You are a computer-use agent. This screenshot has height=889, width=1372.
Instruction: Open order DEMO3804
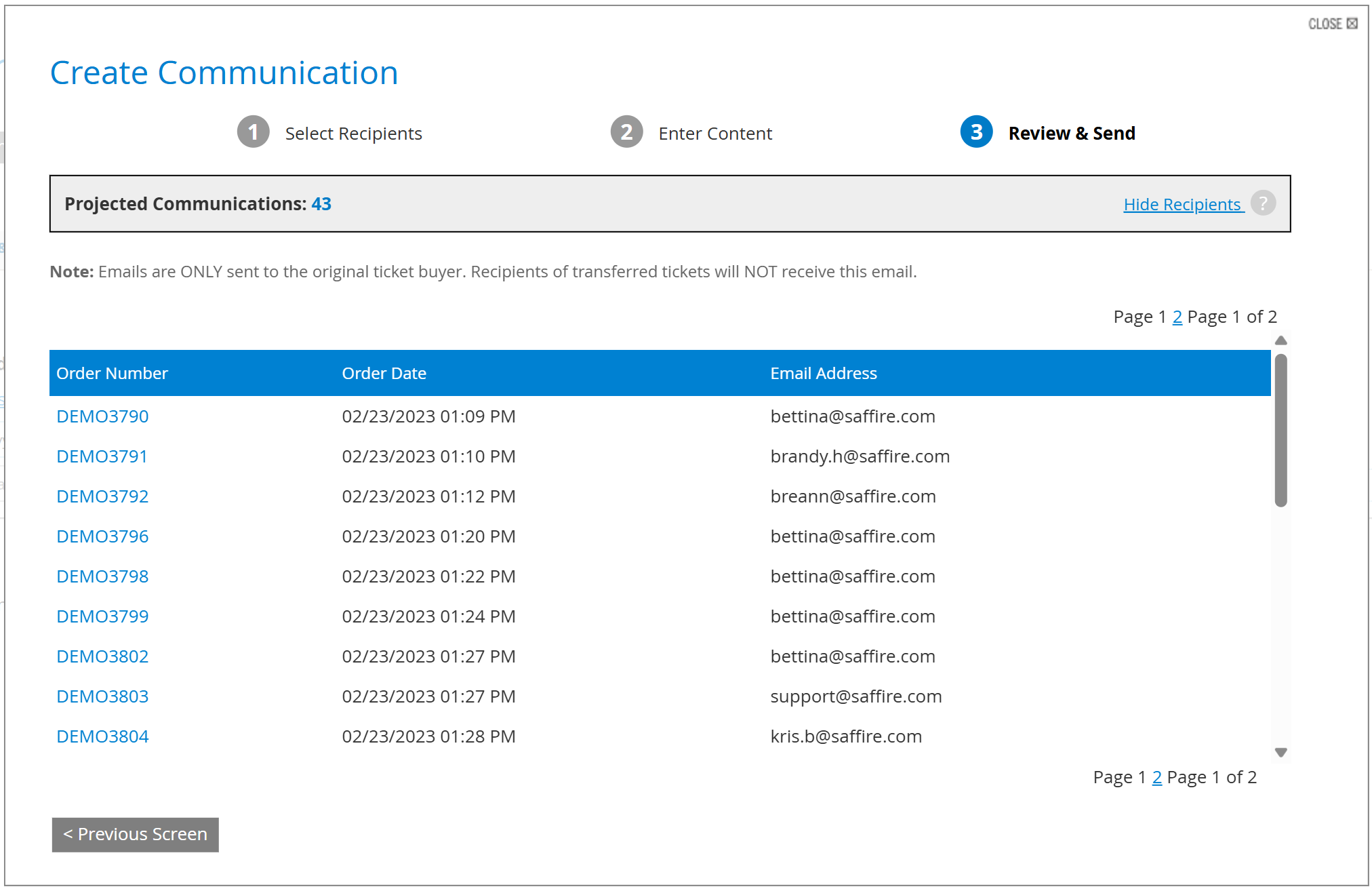point(102,736)
